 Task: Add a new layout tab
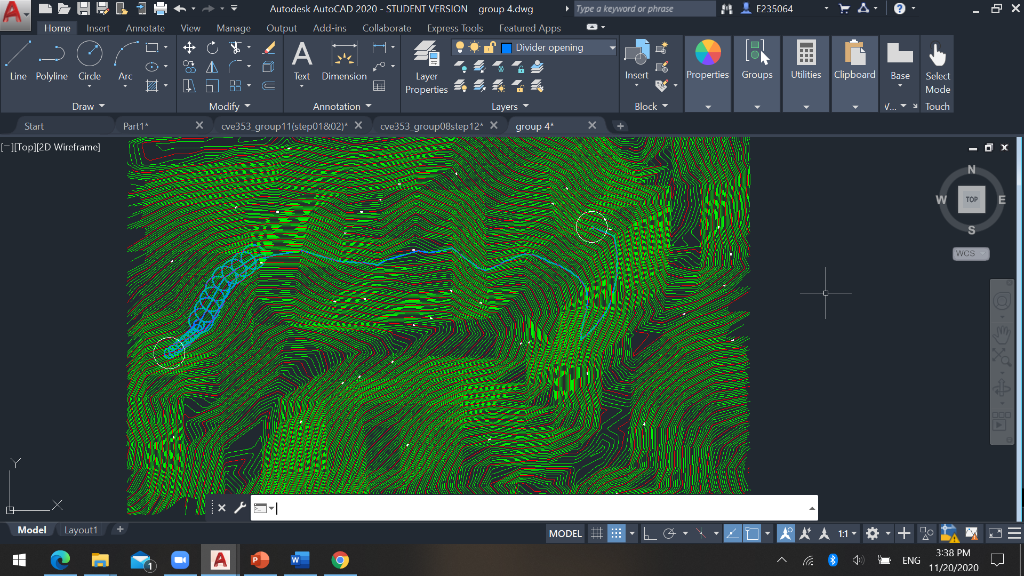coord(120,530)
